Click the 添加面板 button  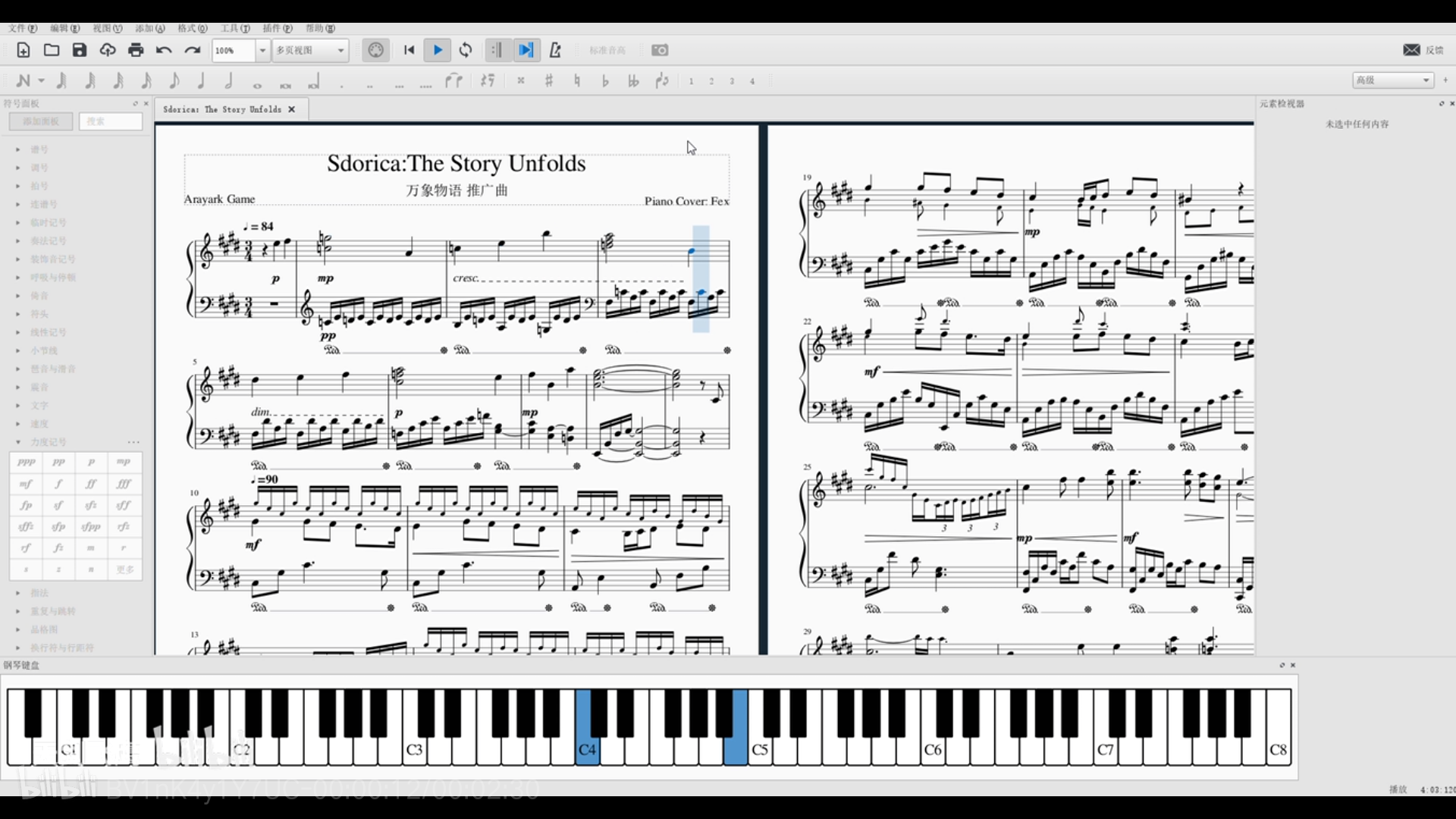[x=41, y=121]
